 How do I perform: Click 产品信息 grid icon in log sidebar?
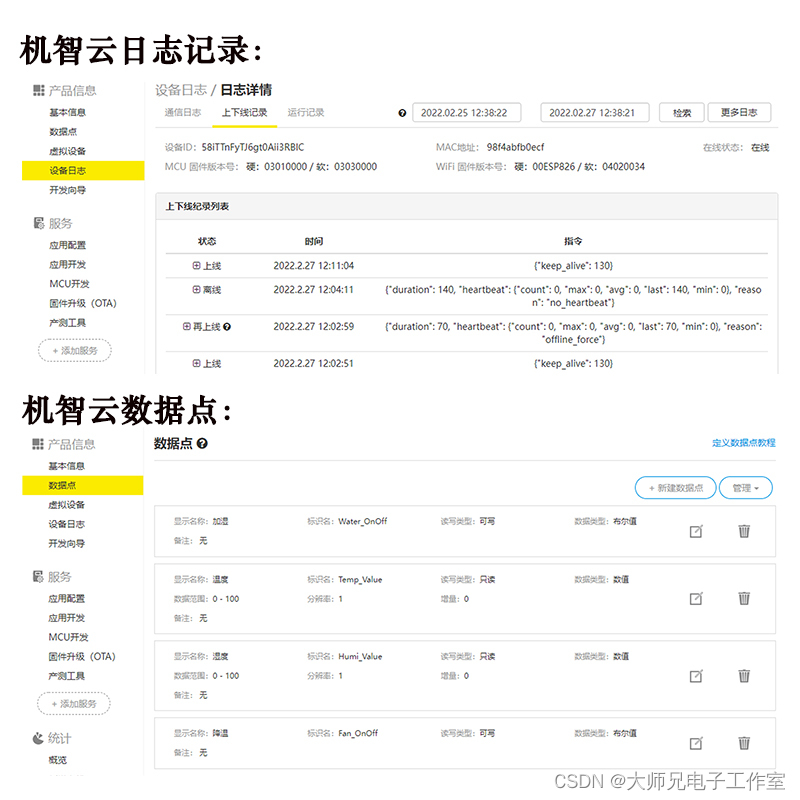[39, 90]
